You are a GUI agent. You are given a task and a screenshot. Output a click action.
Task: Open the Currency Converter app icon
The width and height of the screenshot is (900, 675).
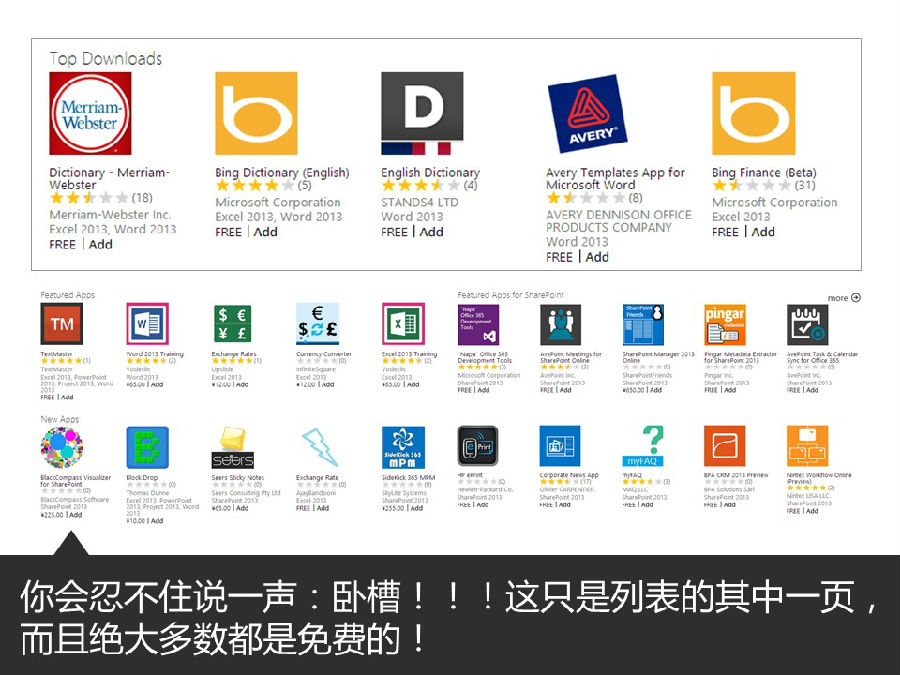coord(317,324)
